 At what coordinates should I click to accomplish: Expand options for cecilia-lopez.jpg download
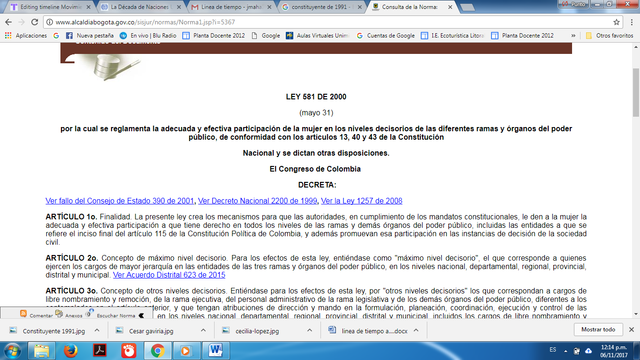[309, 331]
